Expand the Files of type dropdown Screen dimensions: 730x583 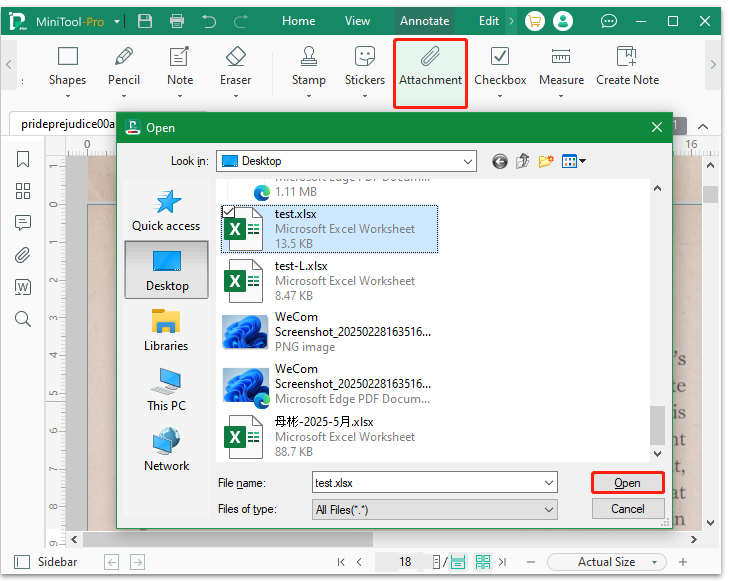tap(549, 510)
